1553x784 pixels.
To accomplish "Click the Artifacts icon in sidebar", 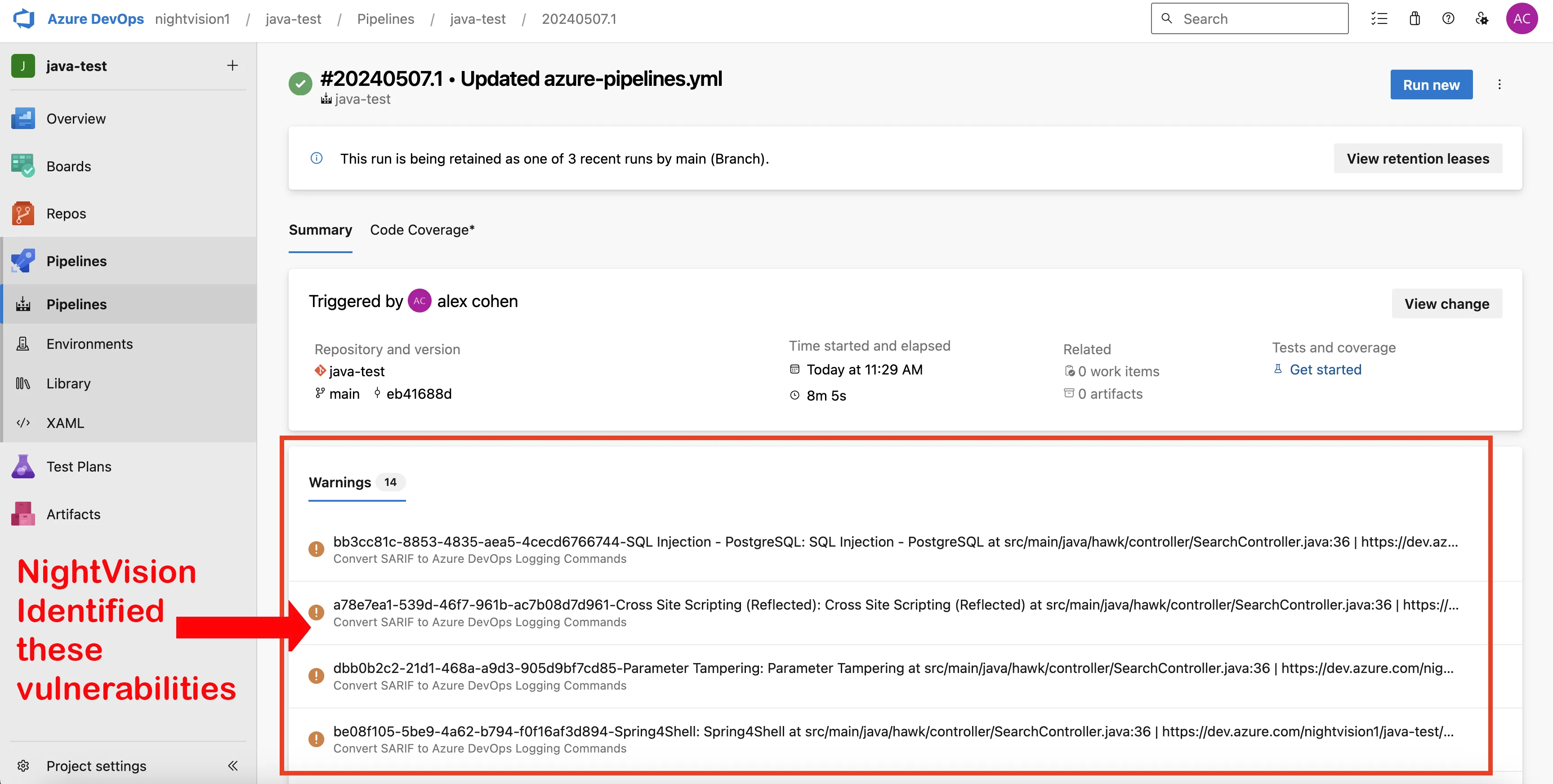I will [23, 514].
